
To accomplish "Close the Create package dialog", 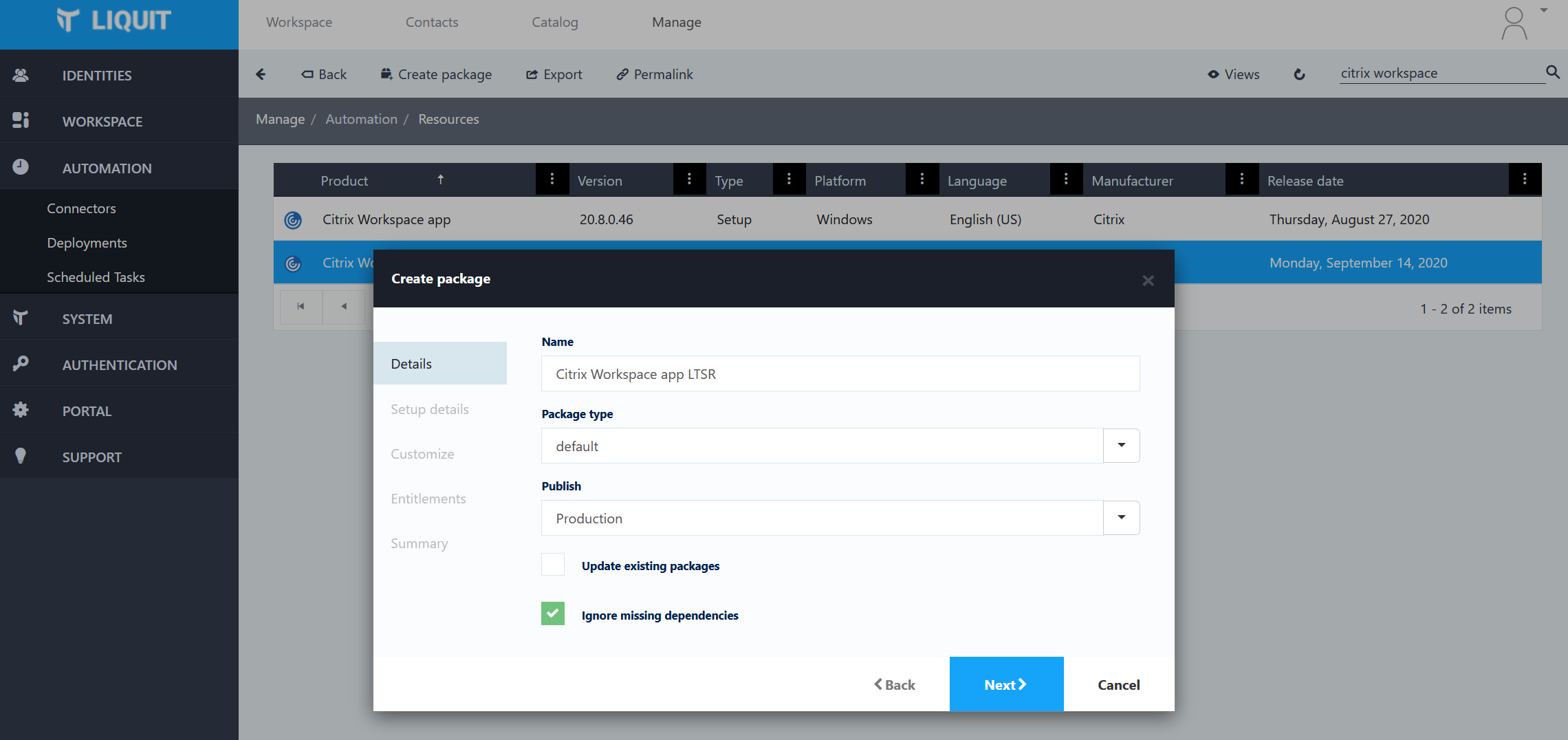I will click(1148, 281).
